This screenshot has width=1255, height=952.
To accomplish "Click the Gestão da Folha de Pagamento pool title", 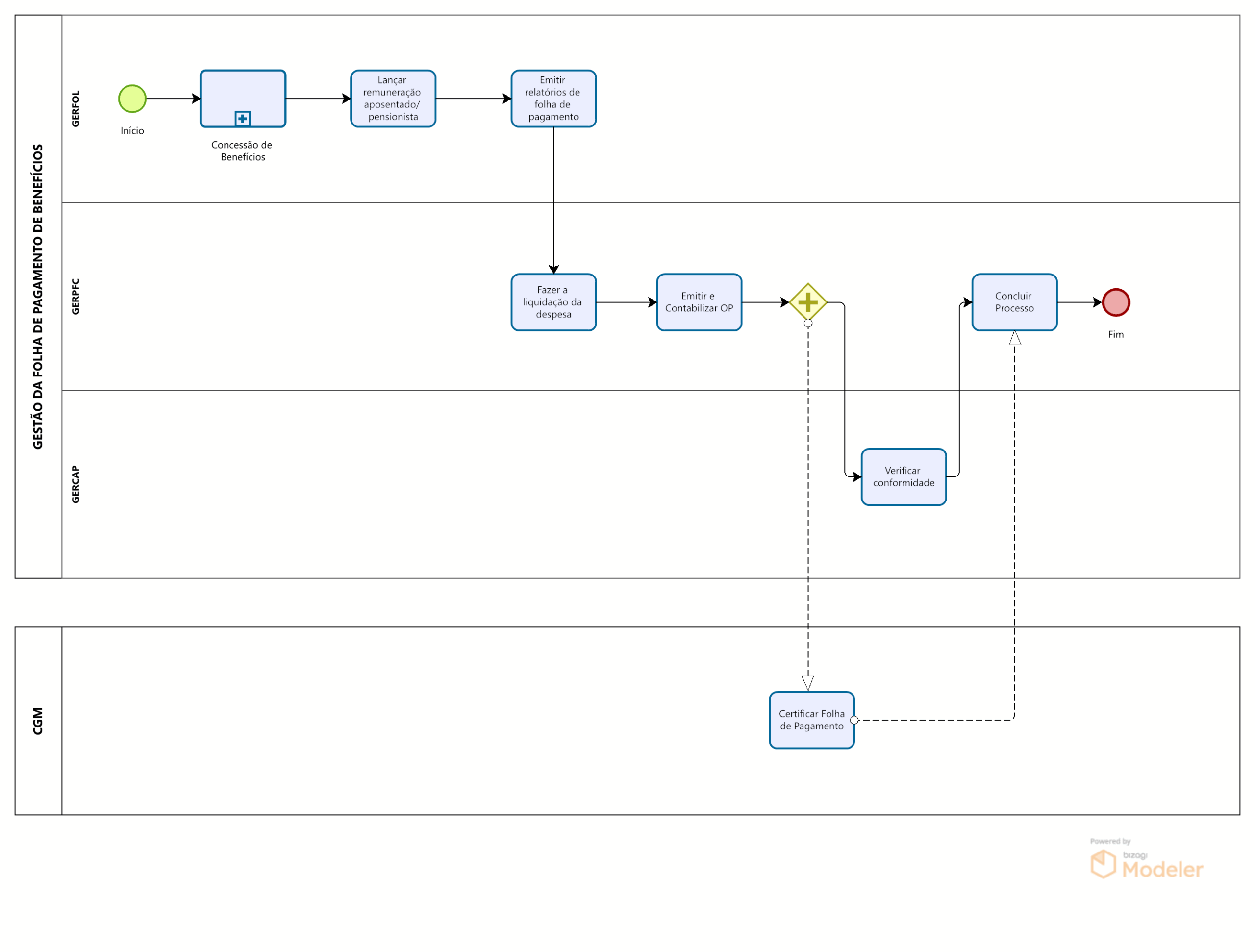I will click(x=38, y=297).
